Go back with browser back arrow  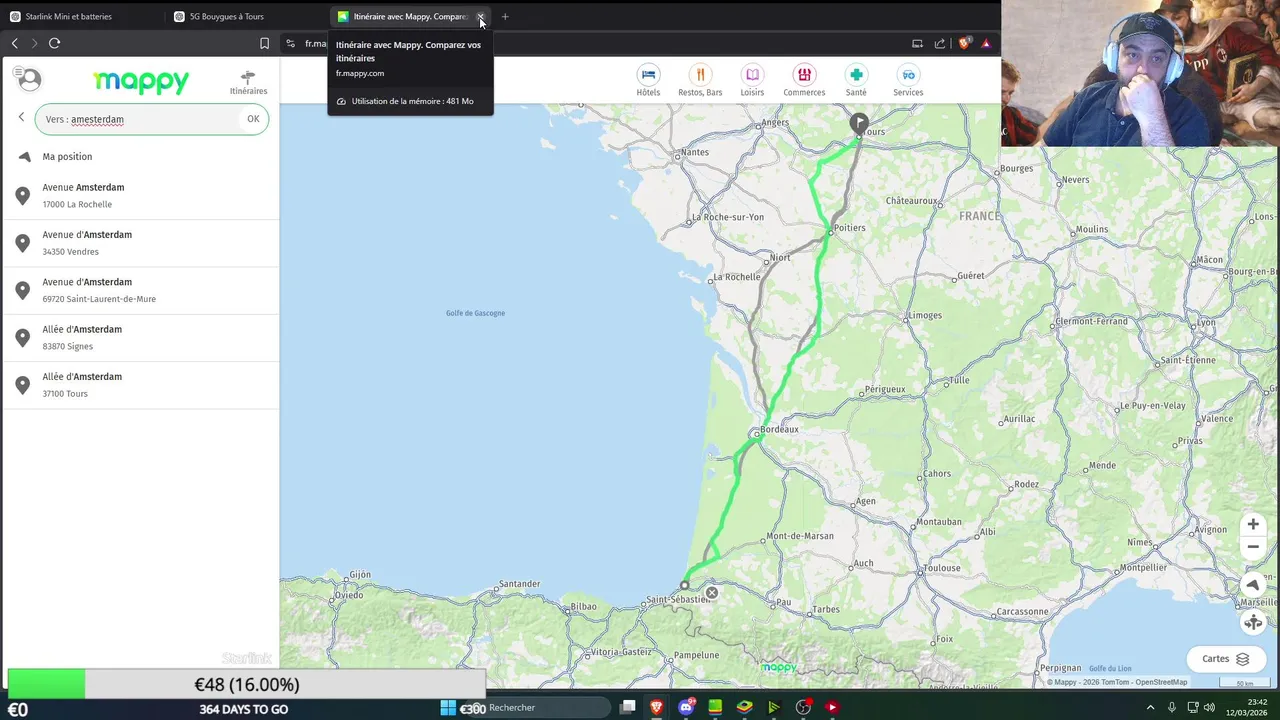[x=14, y=43]
